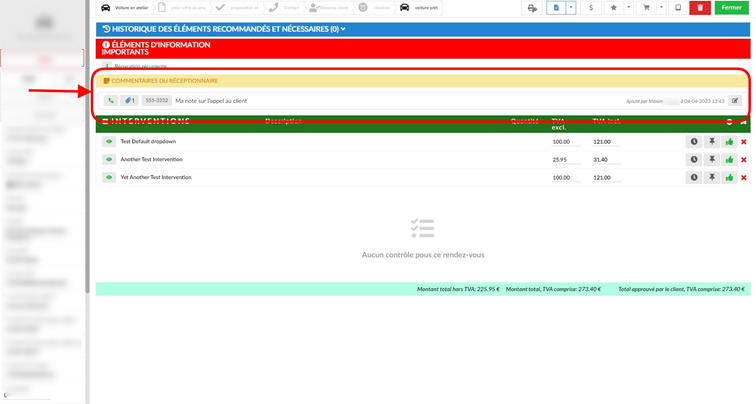The height and width of the screenshot is (404, 756).
Task: Click 'Montant total hors TVA: 225.95 €' text
Action: (458, 289)
